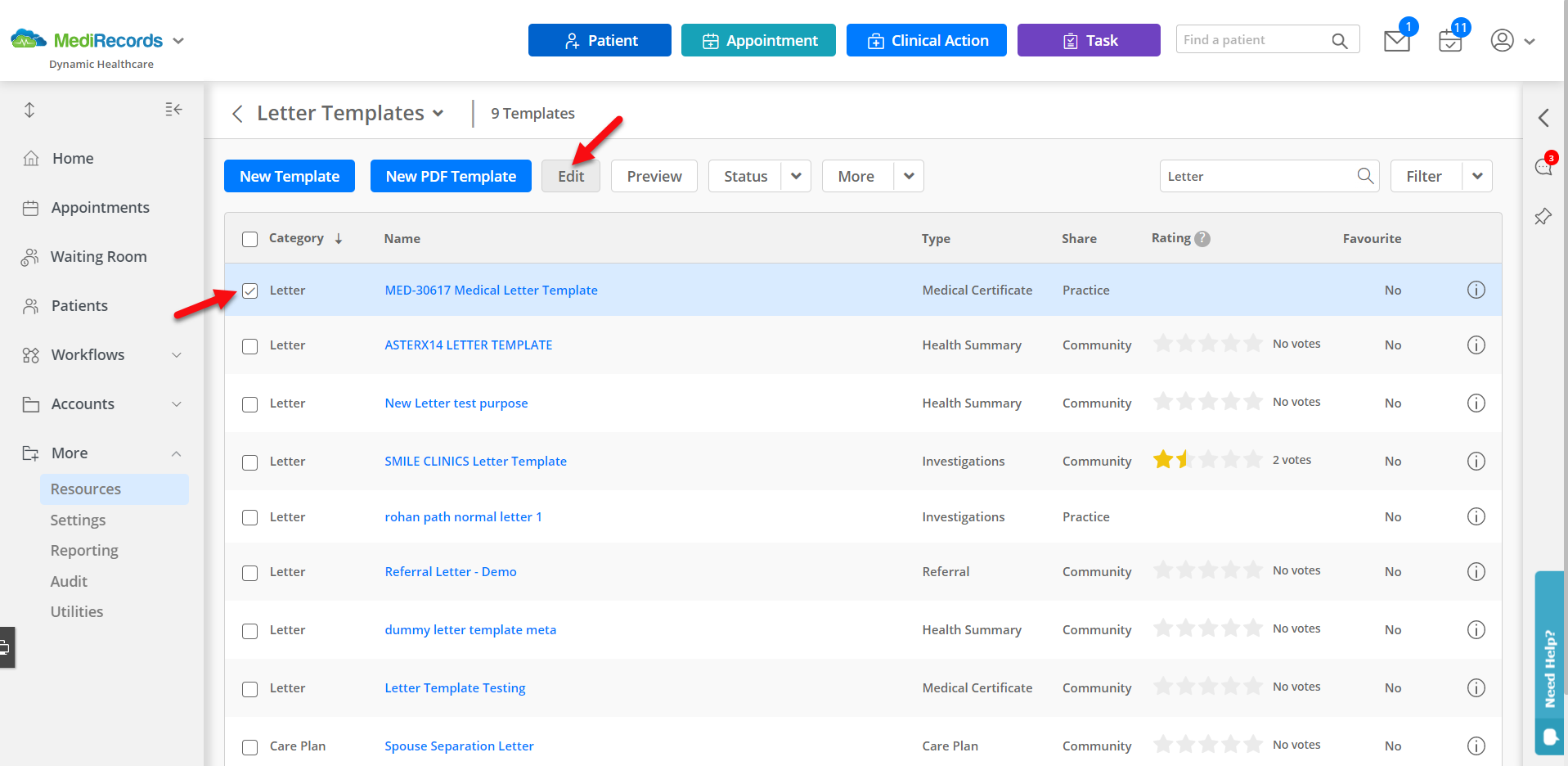The image size is (1568, 766).
Task: Rate ASTERX14 LETTER TEMPLATE stars
Action: tap(1207, 343)
